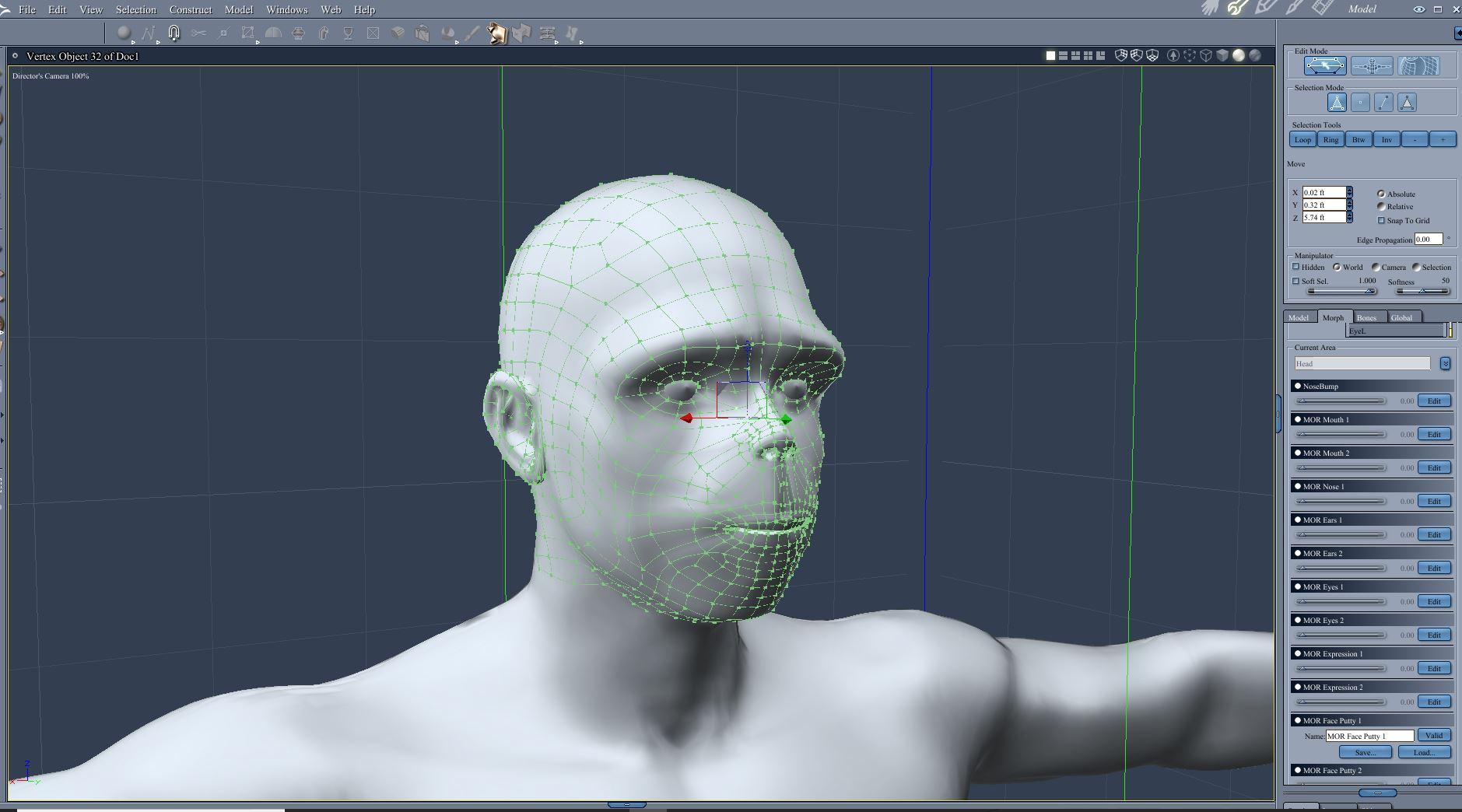Open the Texture room paintbrush icon
Viewport: 1462px width, 812px height.
pyautogui.click(x=1294, y=8)
